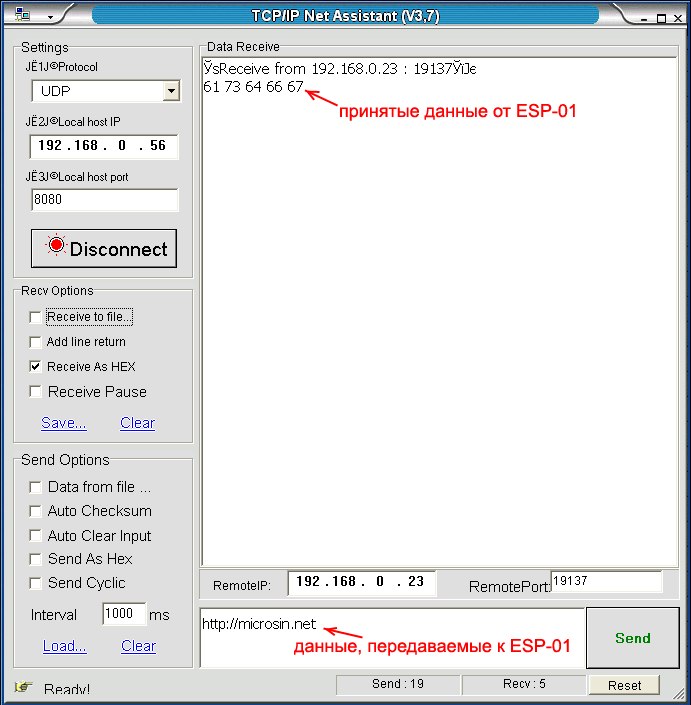691x705 pixels.
Task: Click Clear link in Recv Options
Action: 138,423
